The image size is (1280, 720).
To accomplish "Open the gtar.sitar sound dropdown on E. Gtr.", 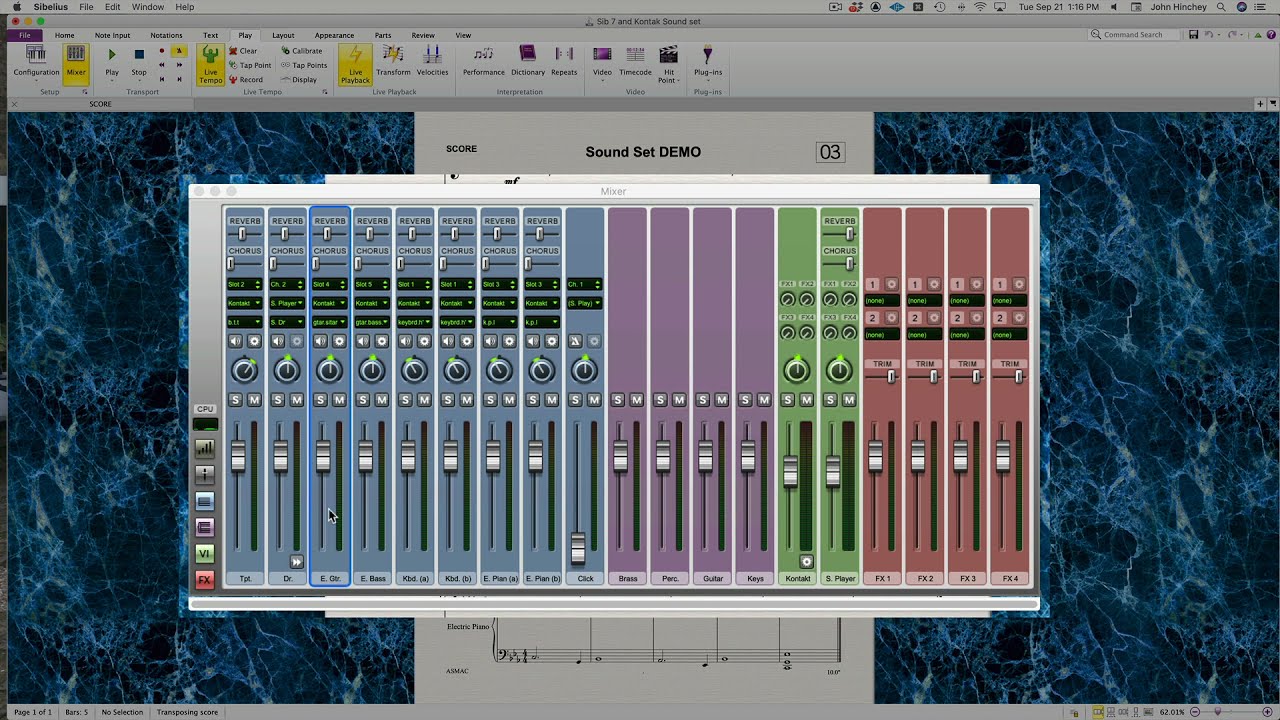I will (330, 322).
